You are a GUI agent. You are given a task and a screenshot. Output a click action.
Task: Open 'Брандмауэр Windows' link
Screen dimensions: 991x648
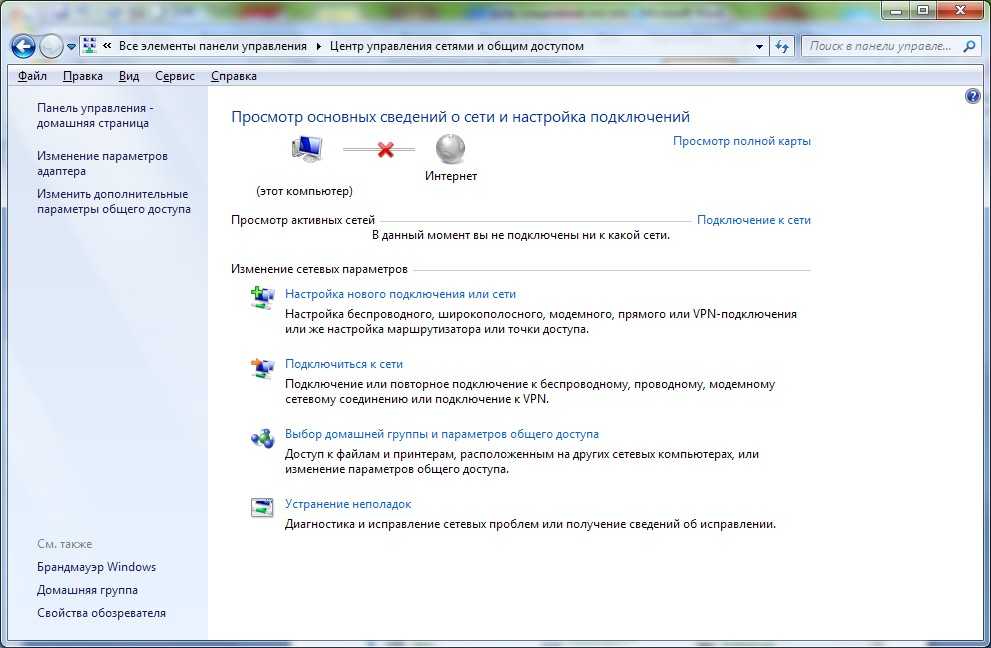tap(96, 567)
